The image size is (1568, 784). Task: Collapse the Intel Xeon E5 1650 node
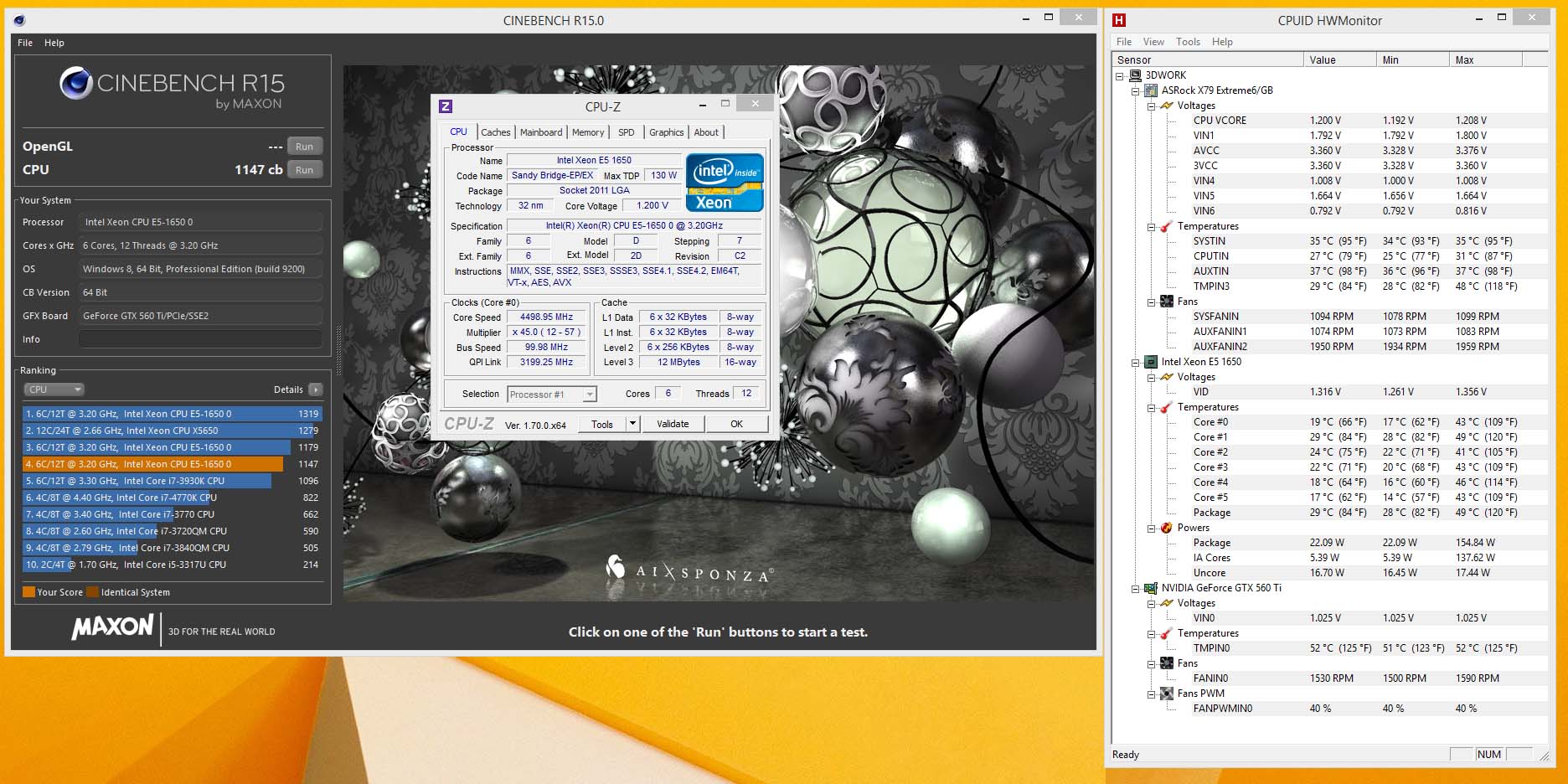[1136, 363]
